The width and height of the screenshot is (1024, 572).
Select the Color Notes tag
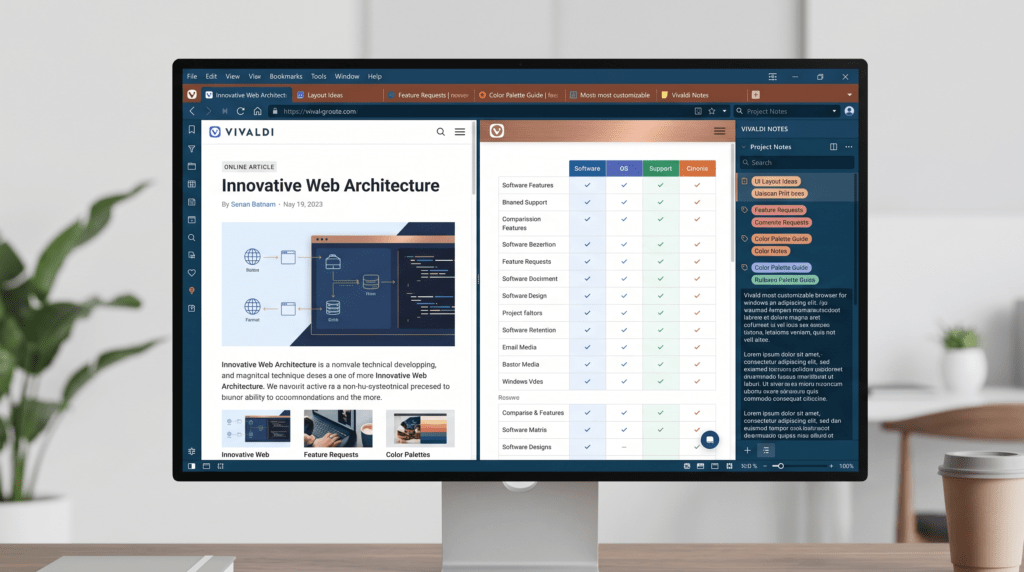click(x=771, y=251)
